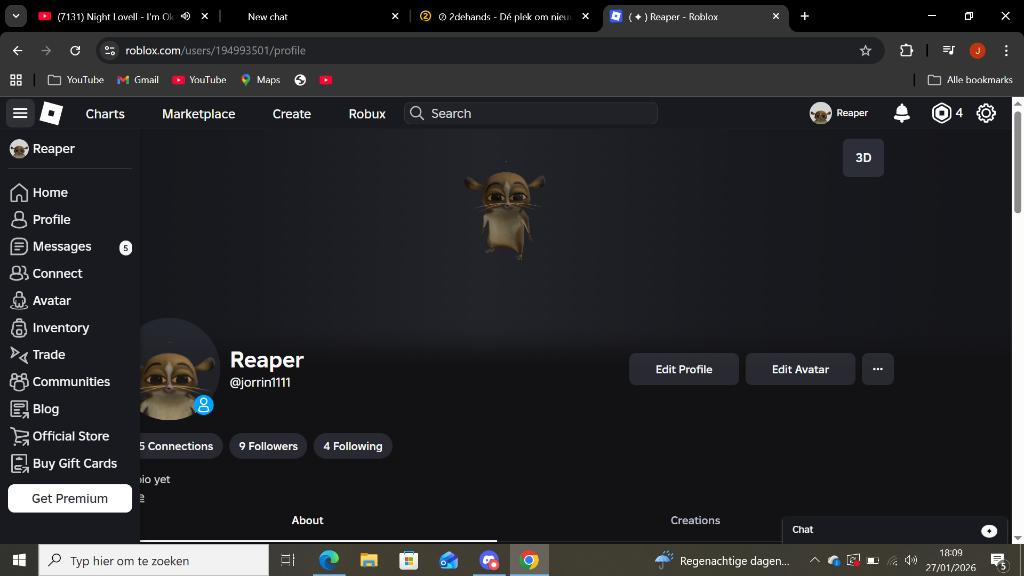Click the Reaper avatar in top bar
This screenshot has width=1024, height=576.
pos(820,114)
